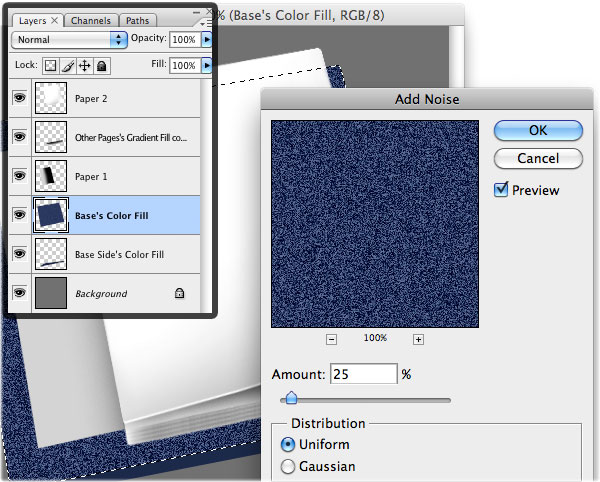Click OK in Add Noise dialog

(538, 130)
